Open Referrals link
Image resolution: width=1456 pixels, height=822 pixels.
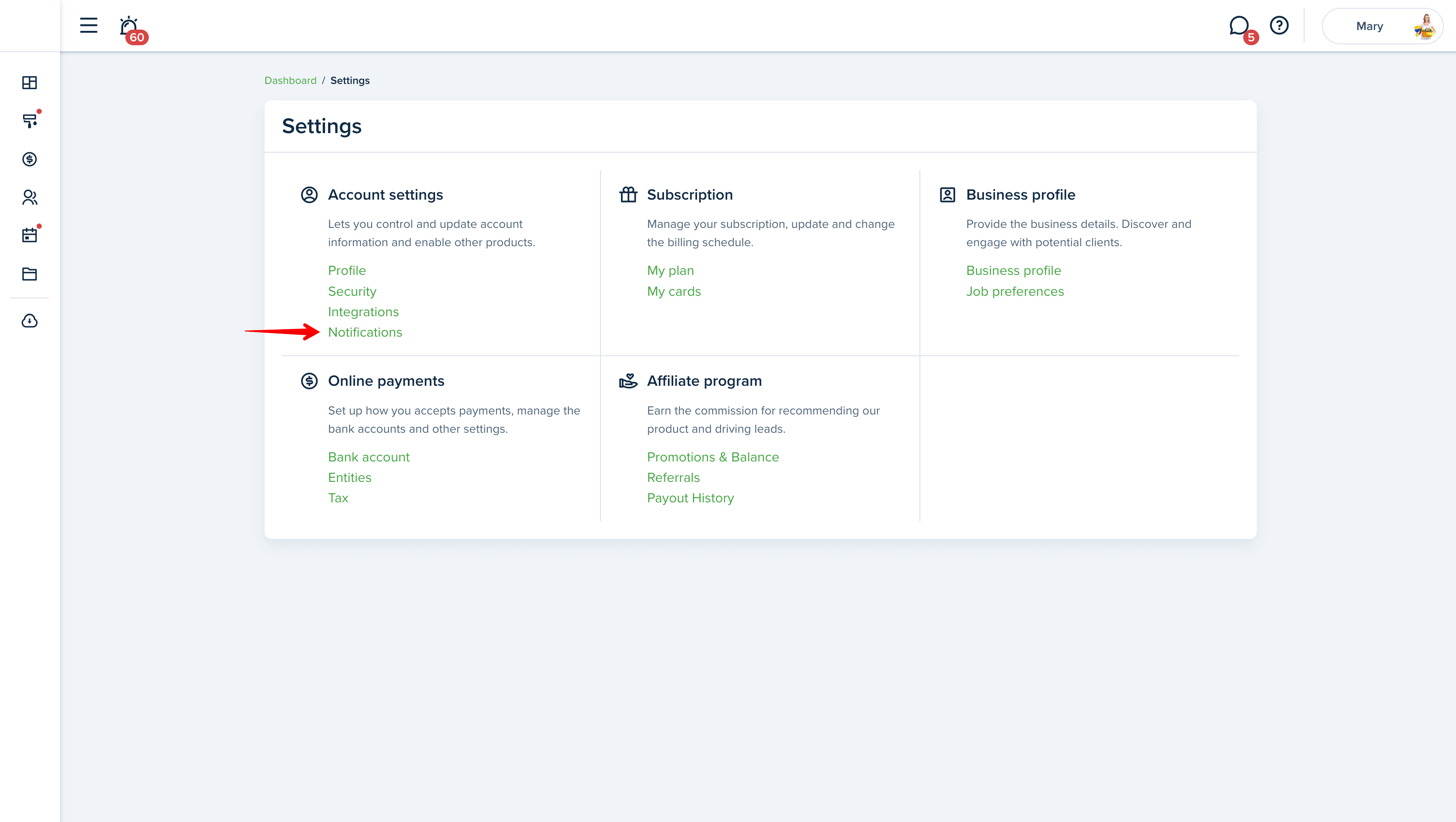click(x=673, y=478)
